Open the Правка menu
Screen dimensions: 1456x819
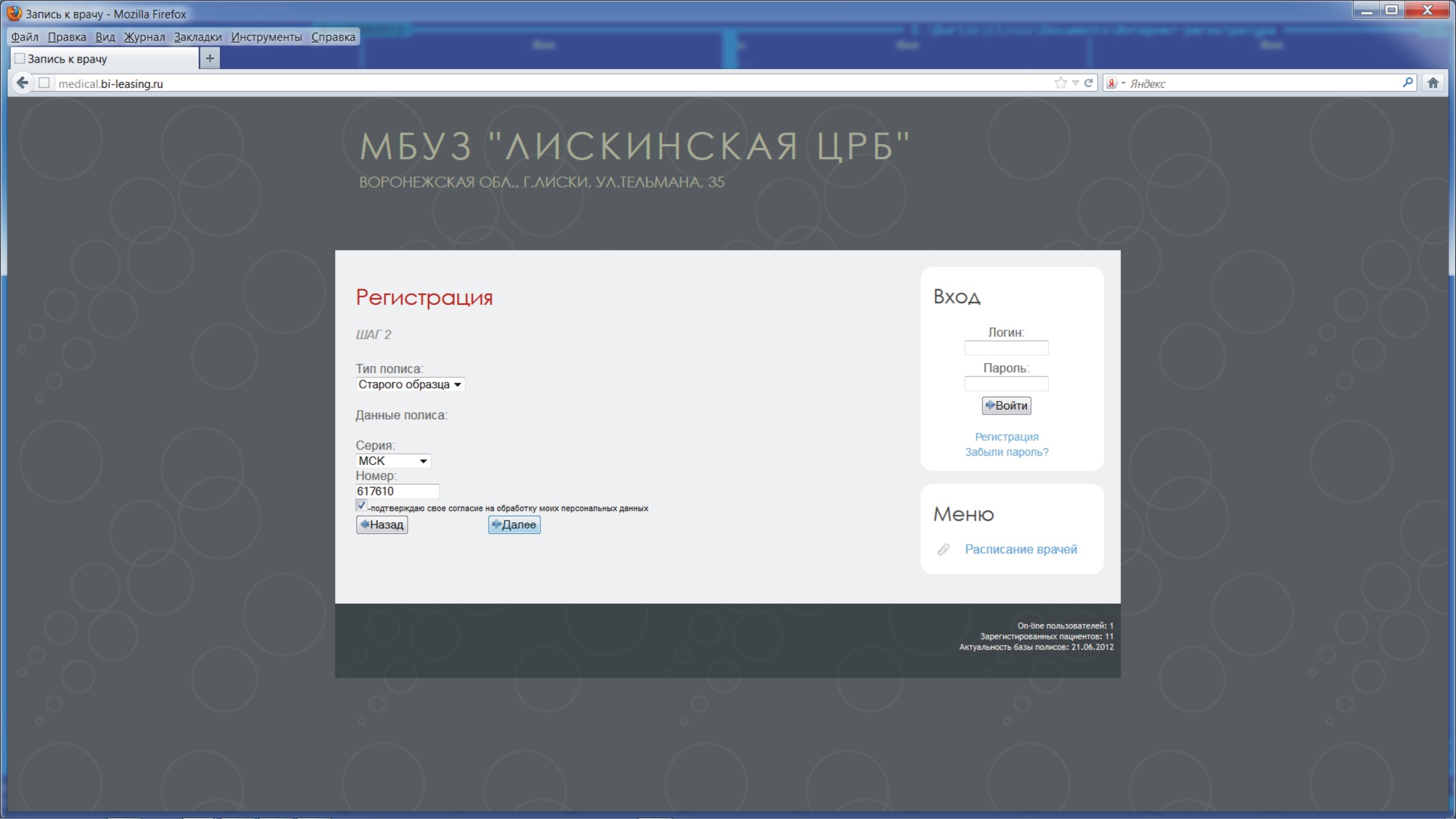[x=67, y=37]
